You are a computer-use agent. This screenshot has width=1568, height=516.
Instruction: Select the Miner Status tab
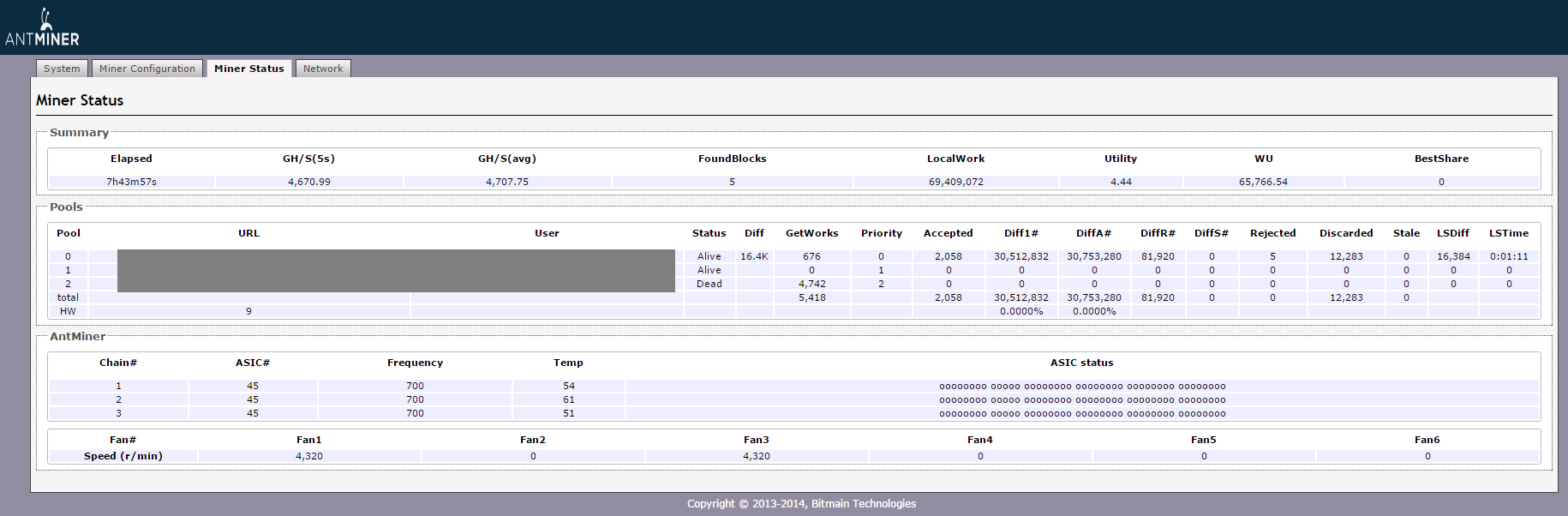(x=248, y=69)
